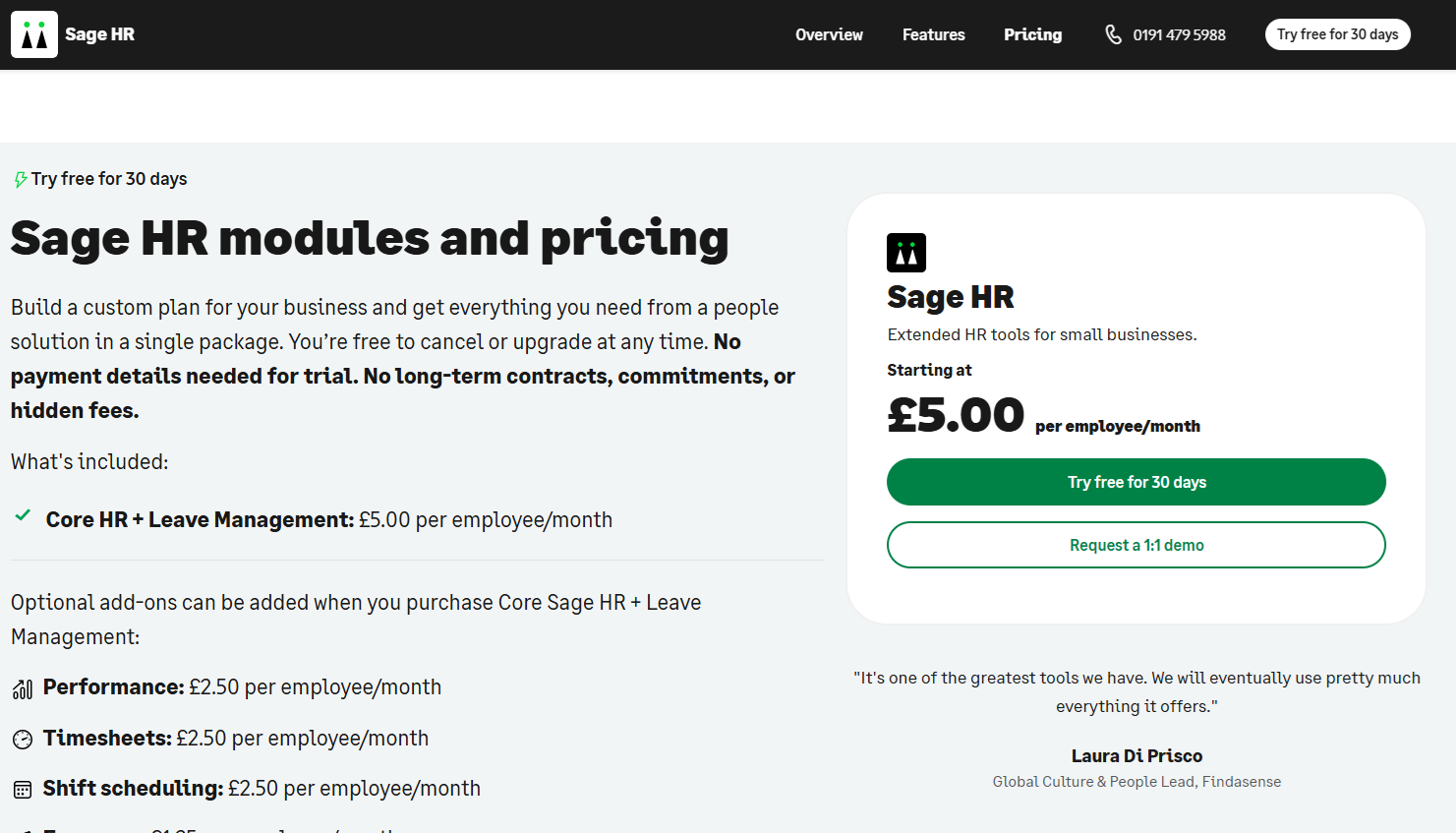This screenshot has width=1456, height=833.
Task: Click the green Try free for 30 days button
Action: click(1136, 482)
